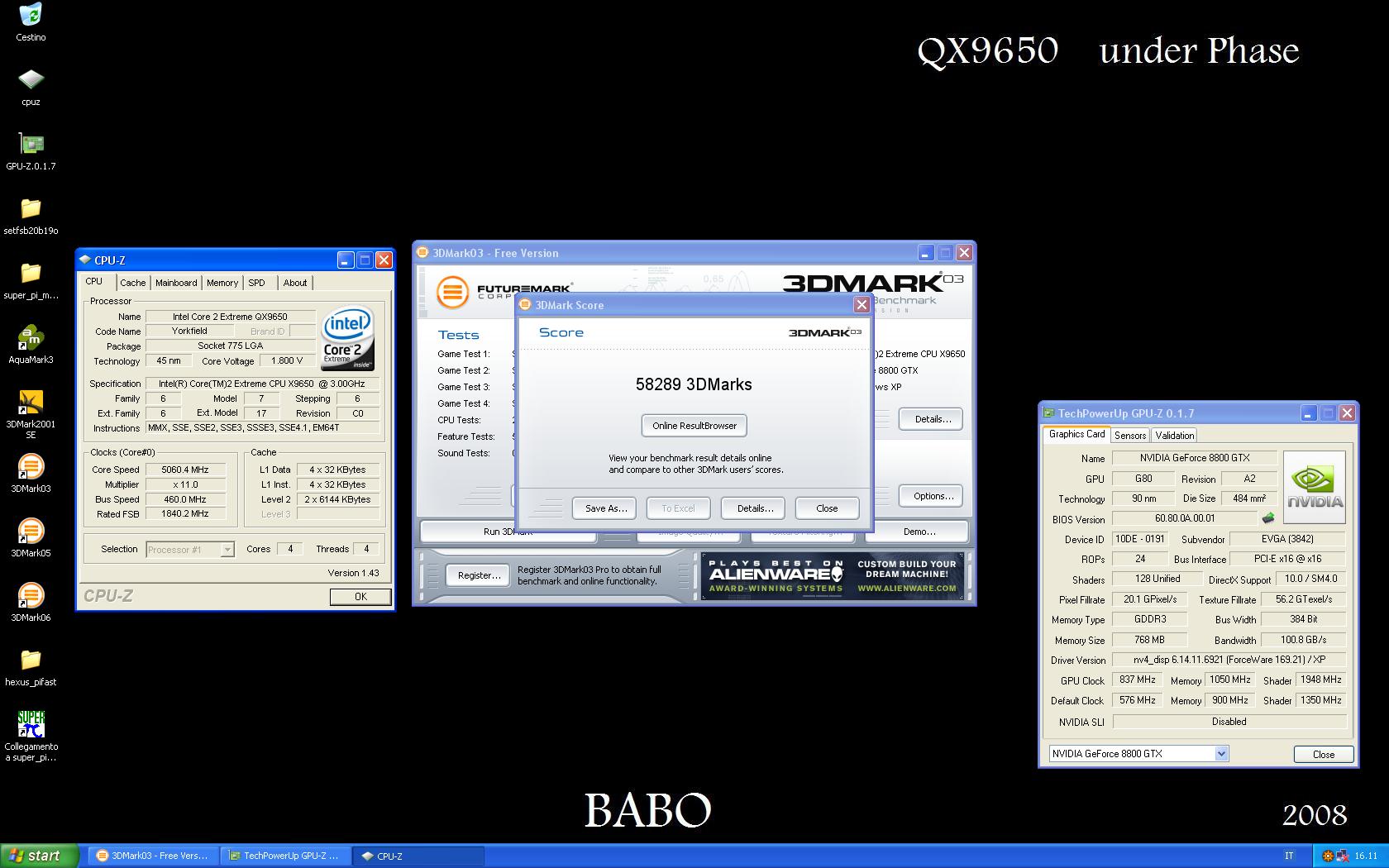Select the cpuz desktop icon
This screenshot has width=1389, height=868.
tap(31, 79)
